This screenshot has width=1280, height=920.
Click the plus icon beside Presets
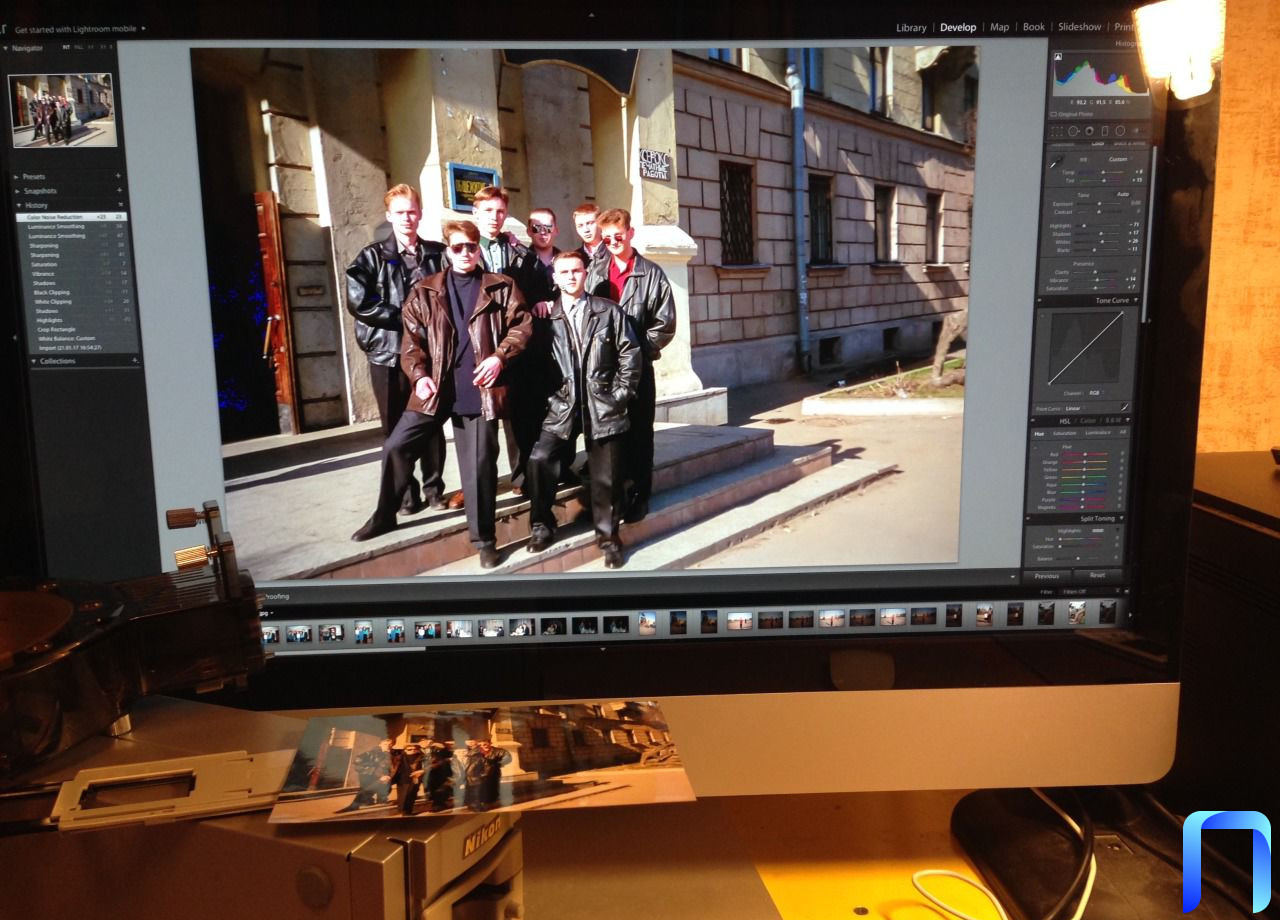pos(118,176)
